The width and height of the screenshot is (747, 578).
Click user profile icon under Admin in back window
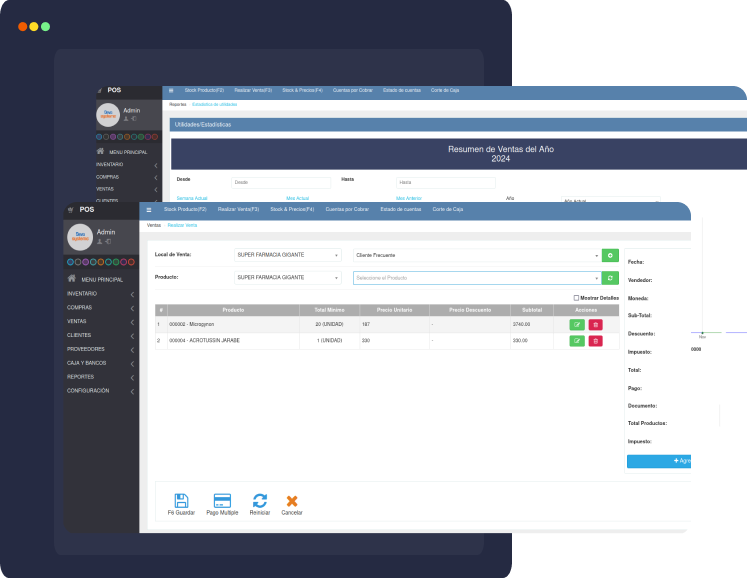(126, 119)
